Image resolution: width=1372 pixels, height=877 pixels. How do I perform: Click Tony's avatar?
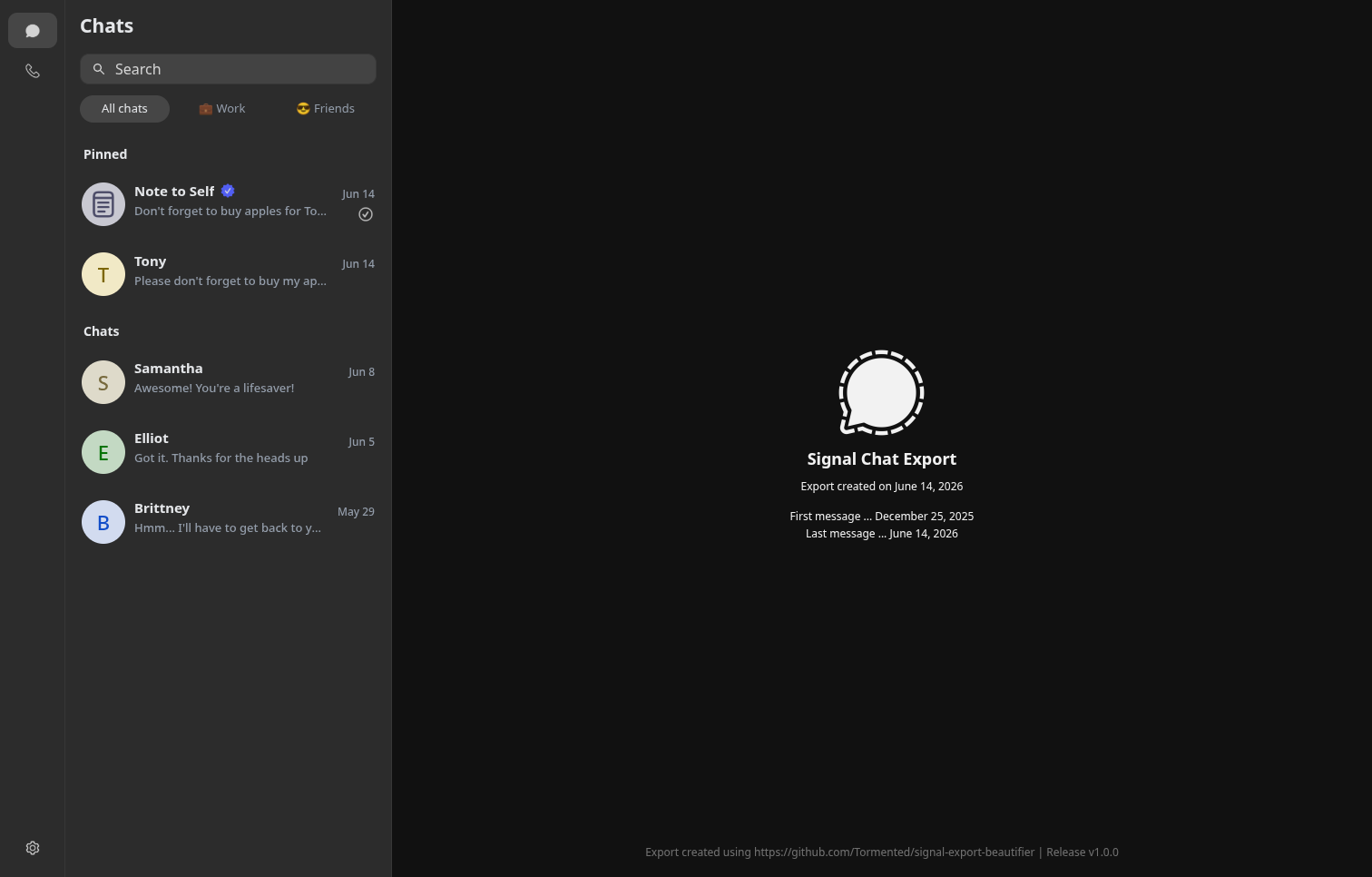103,274
